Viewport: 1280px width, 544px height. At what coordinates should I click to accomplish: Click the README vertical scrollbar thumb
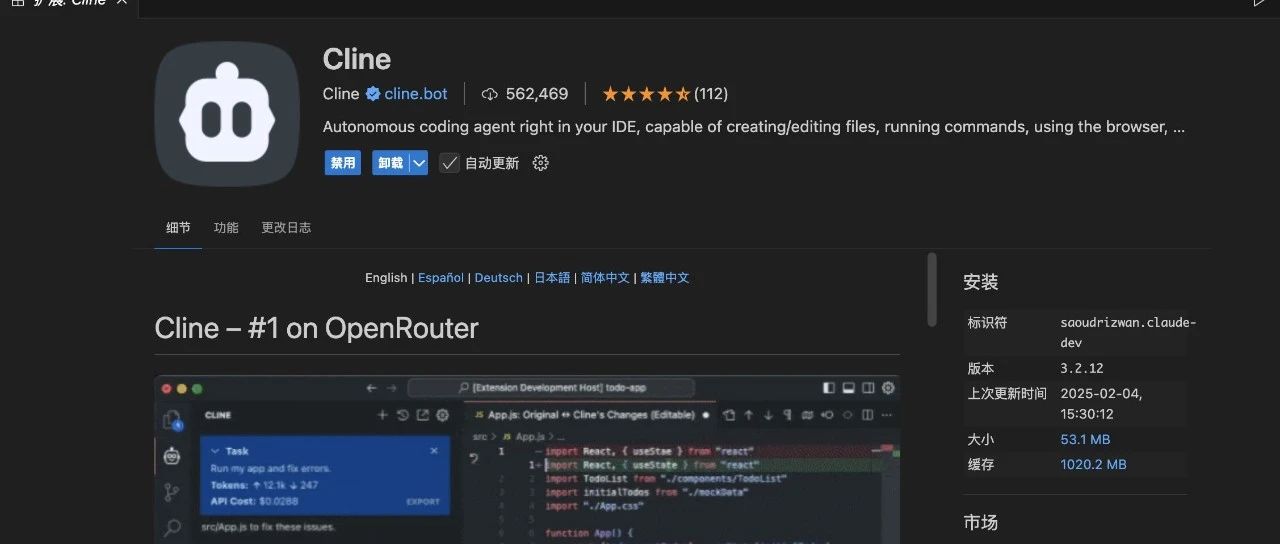[x=932, y=289]
